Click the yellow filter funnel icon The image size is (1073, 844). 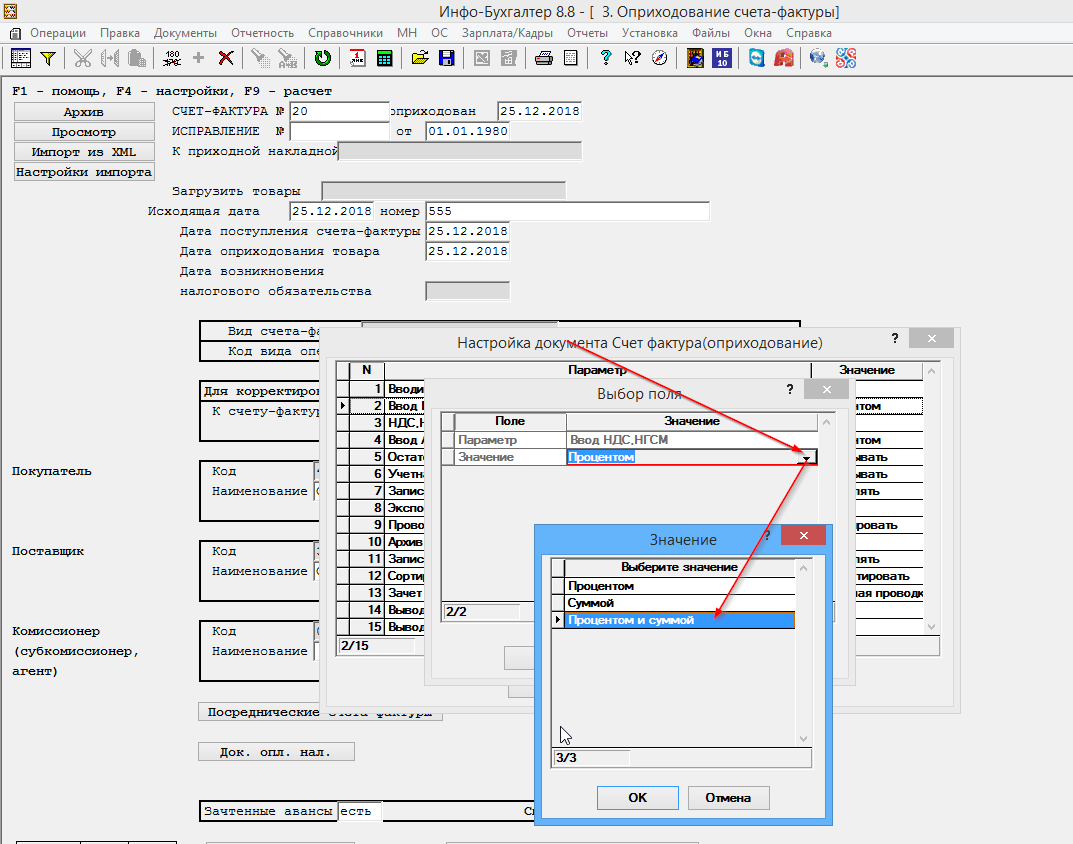coord(48,58)
